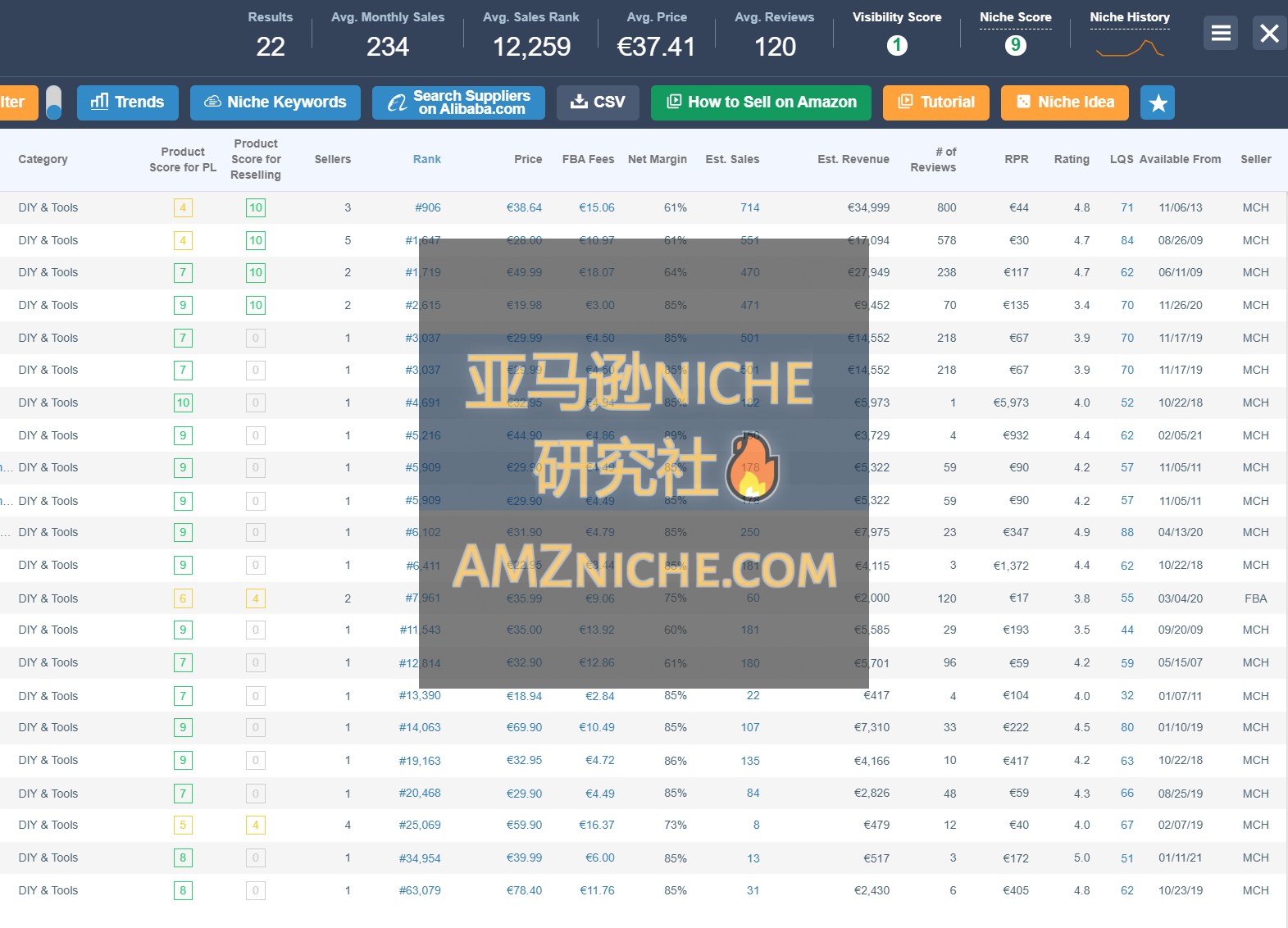Viewport: 1288px width, 928px height.
Task: Sort by Sellers column header
Action: pyautogui.click(x=333, y=159)
